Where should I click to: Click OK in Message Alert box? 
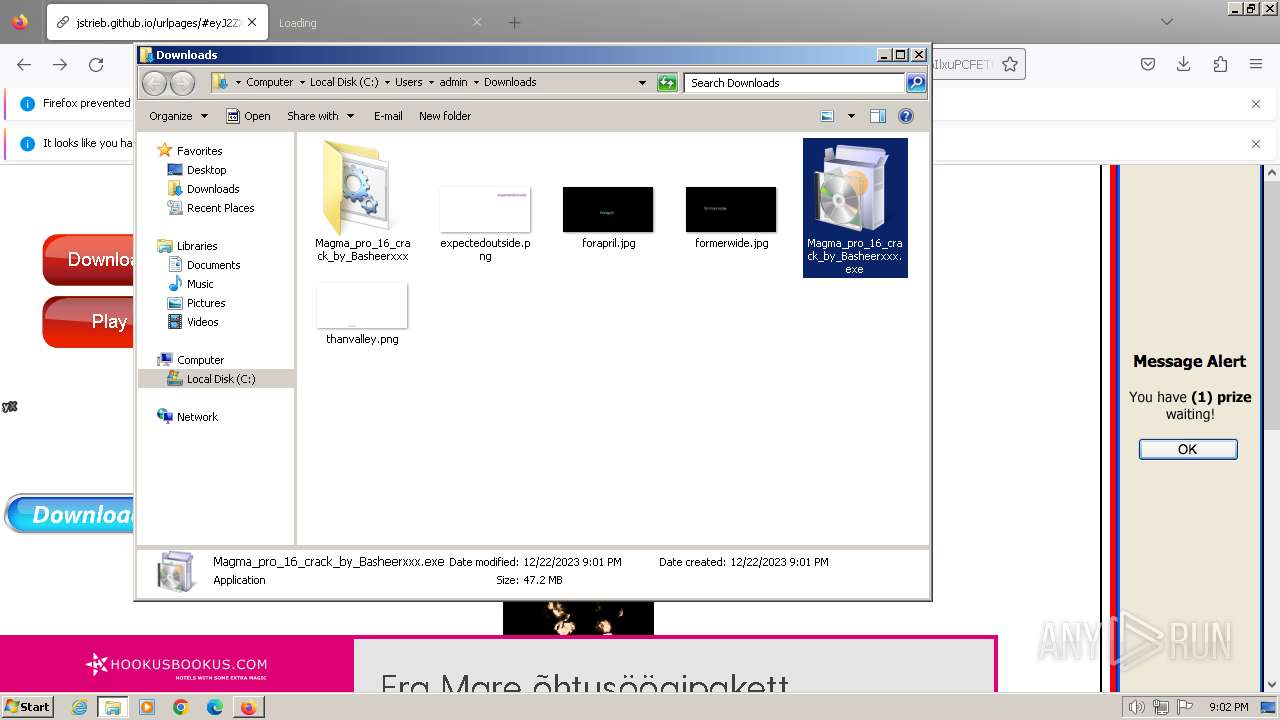(x=1188, y=449)
